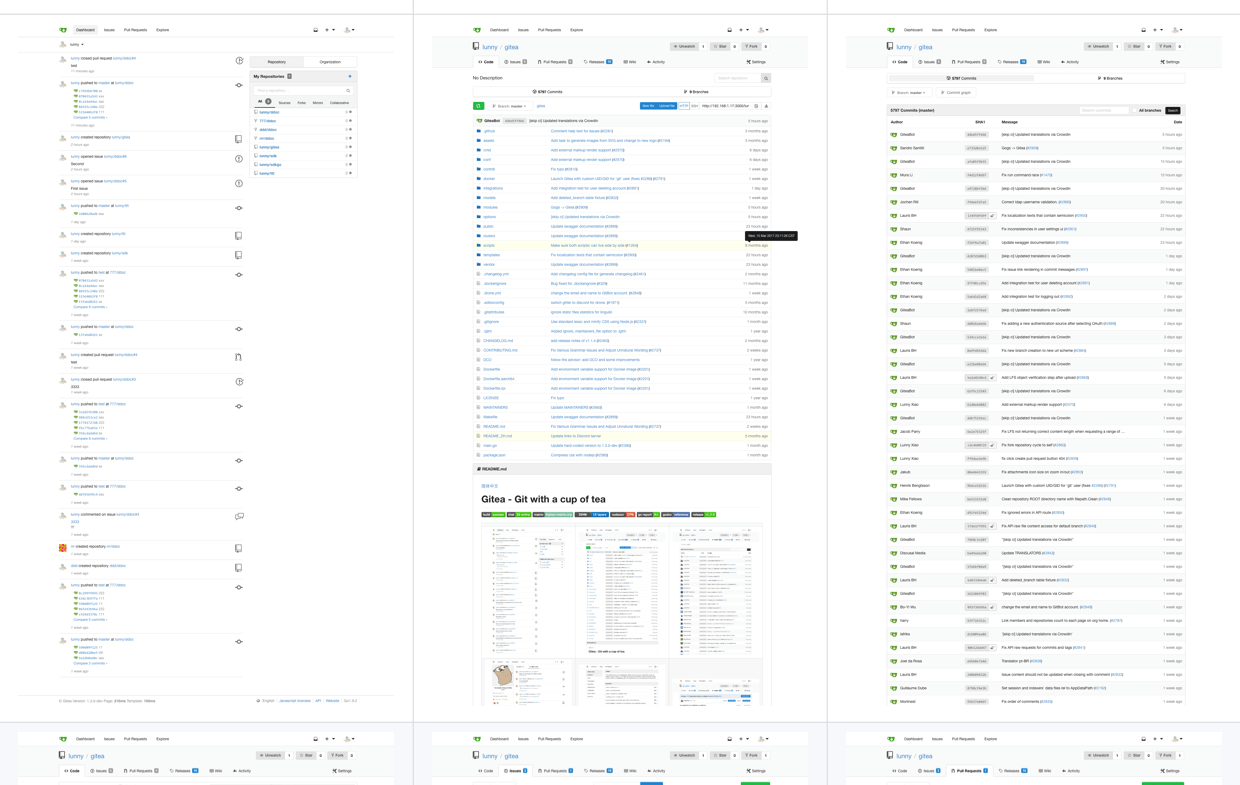This screenshot has width=1240, height=785.
Task: Open user avatar dropdown on dashboard page
Action: click(x=349, y=30)
